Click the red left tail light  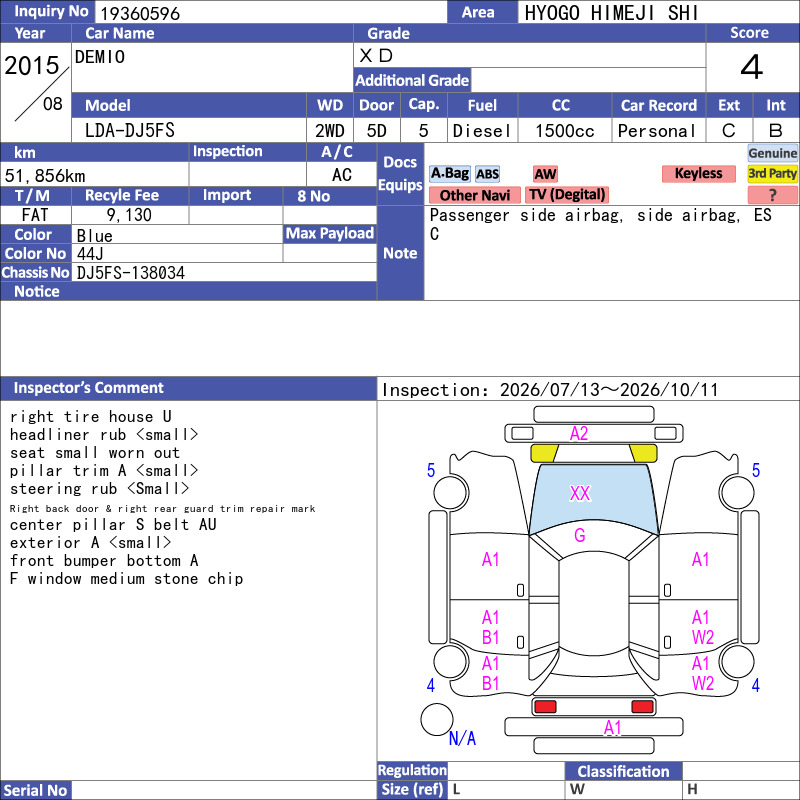545,706
